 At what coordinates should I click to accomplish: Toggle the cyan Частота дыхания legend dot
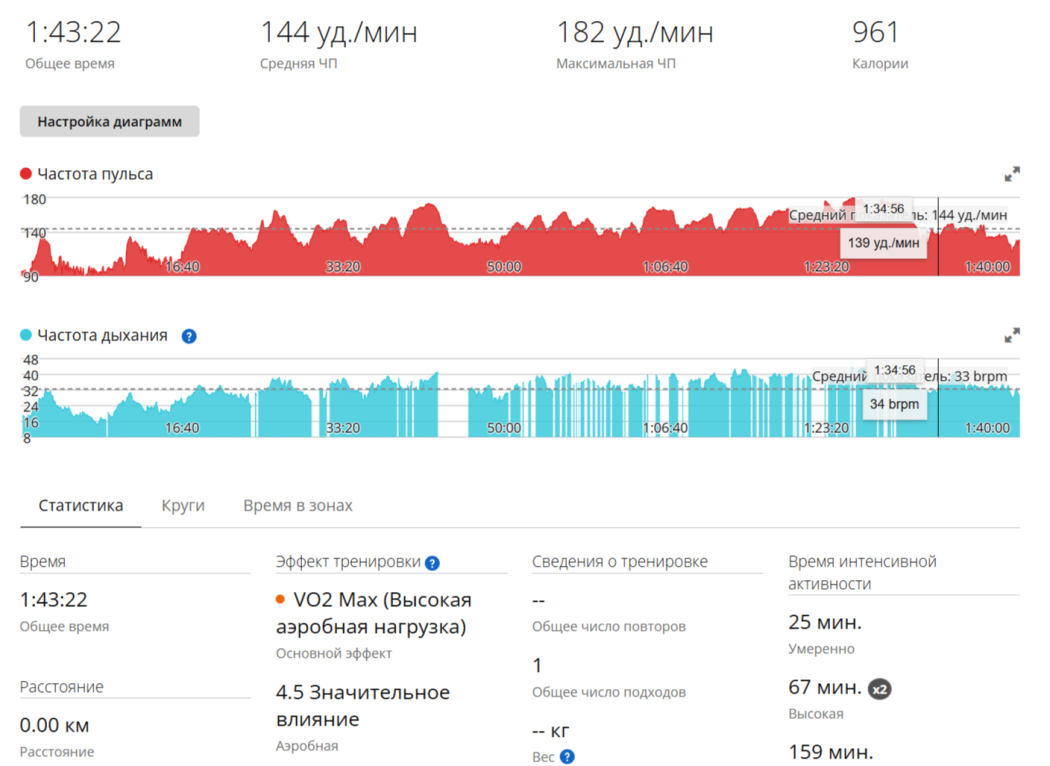(26, 335)
